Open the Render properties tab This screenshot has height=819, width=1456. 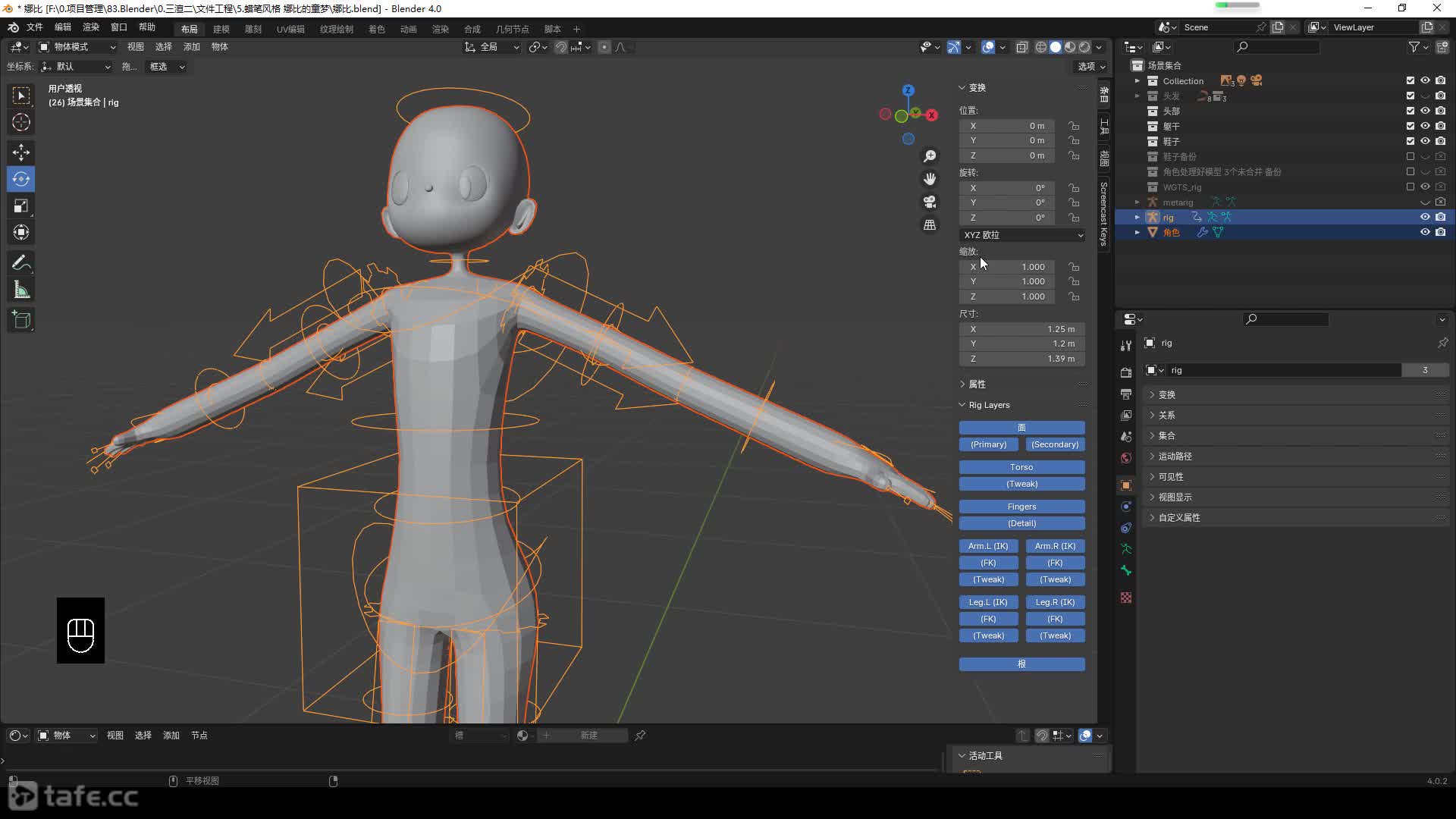pos(1126,372)
